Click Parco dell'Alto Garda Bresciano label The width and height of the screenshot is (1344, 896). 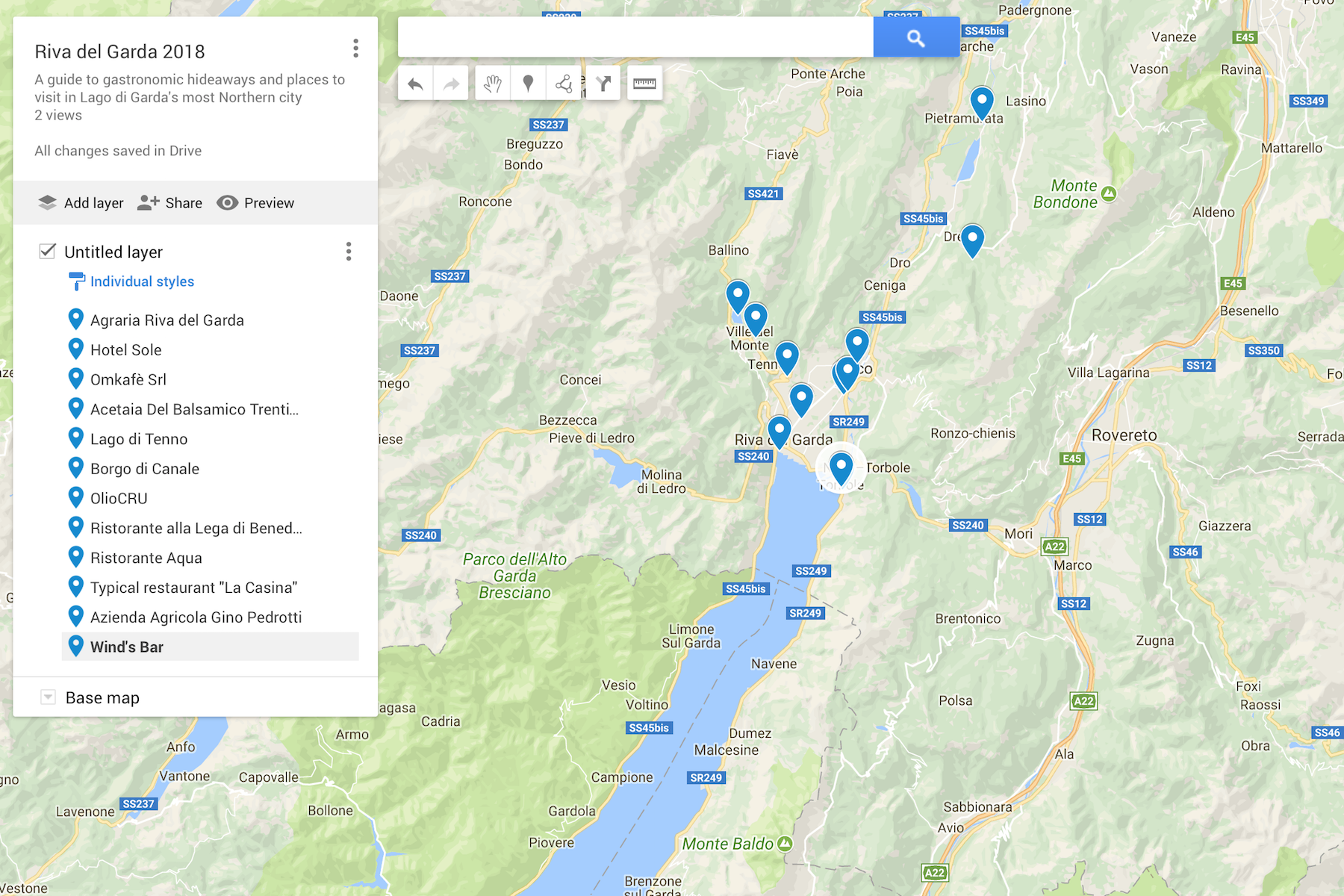[514, 576]
